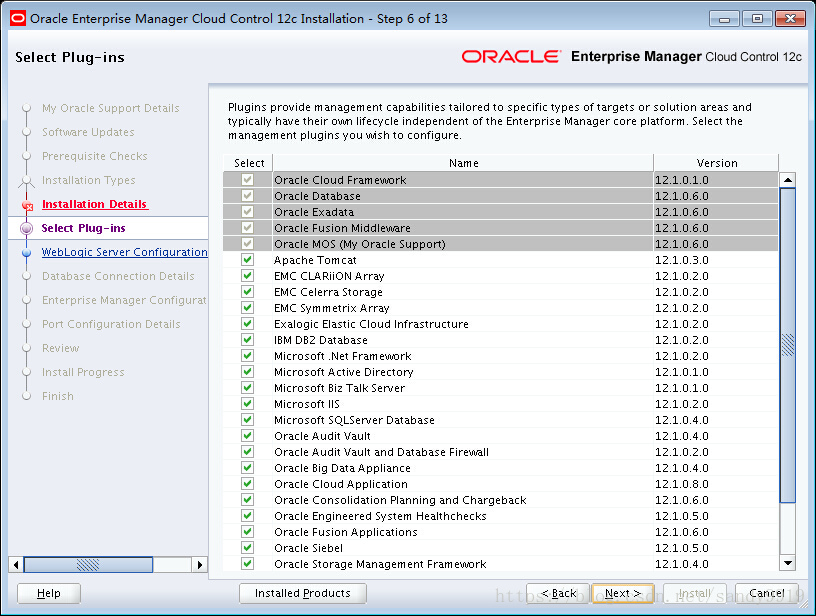
Task: Click the Oracle installer icon in title bar
Action: [x=18, y=19]
